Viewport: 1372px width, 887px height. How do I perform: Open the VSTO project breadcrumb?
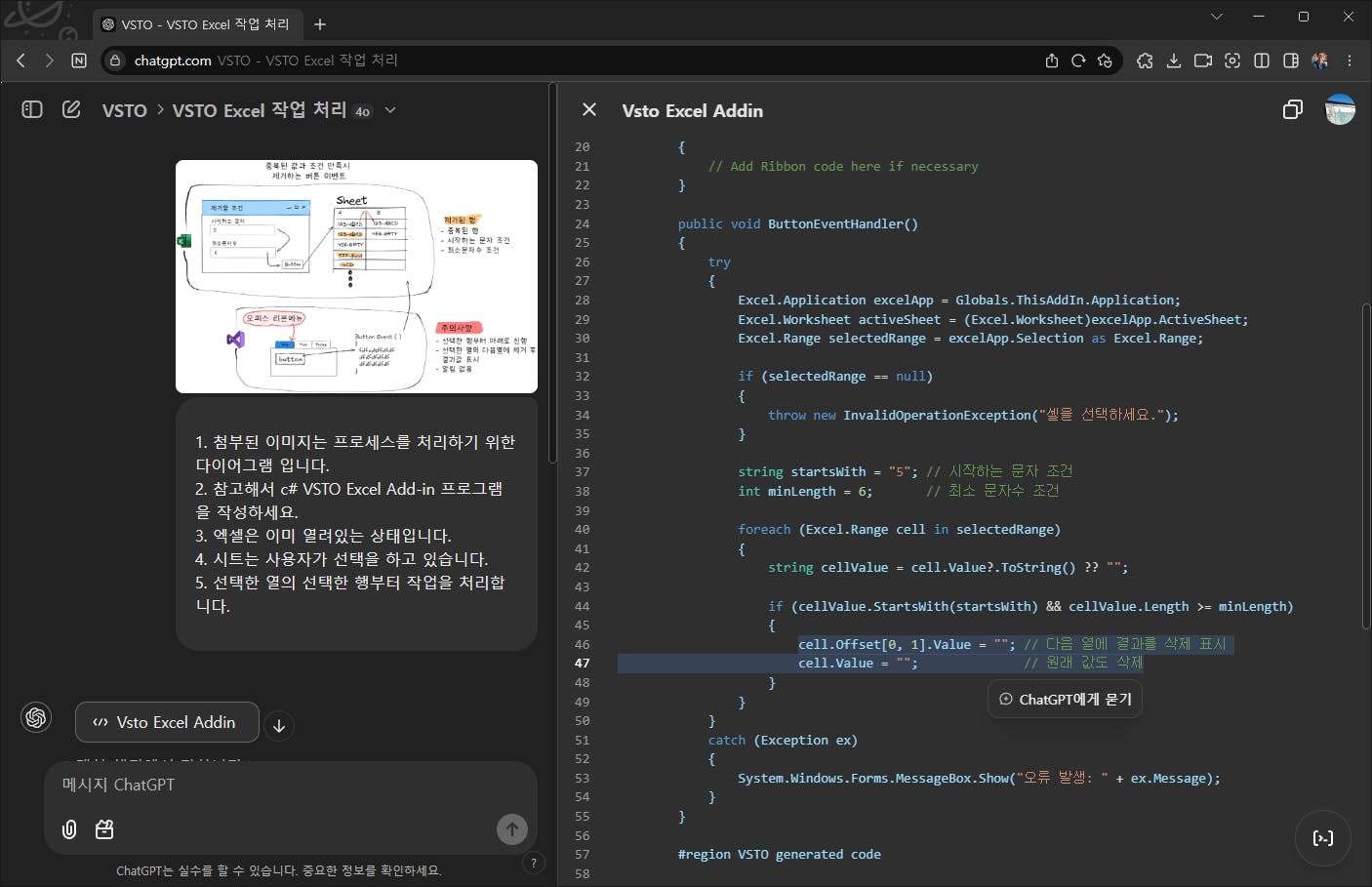coord(124,110)
